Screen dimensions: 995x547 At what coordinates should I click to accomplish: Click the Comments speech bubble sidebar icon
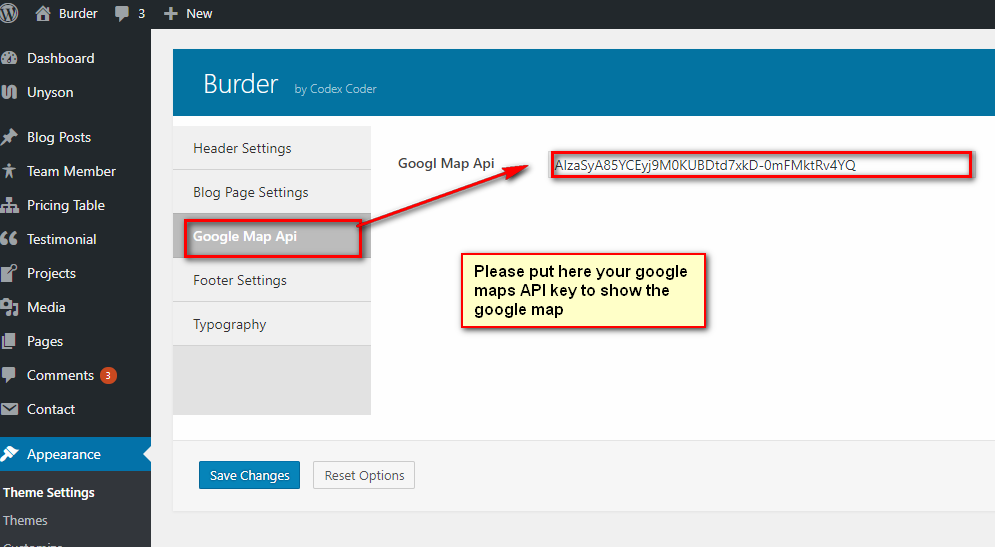[8, 375]
